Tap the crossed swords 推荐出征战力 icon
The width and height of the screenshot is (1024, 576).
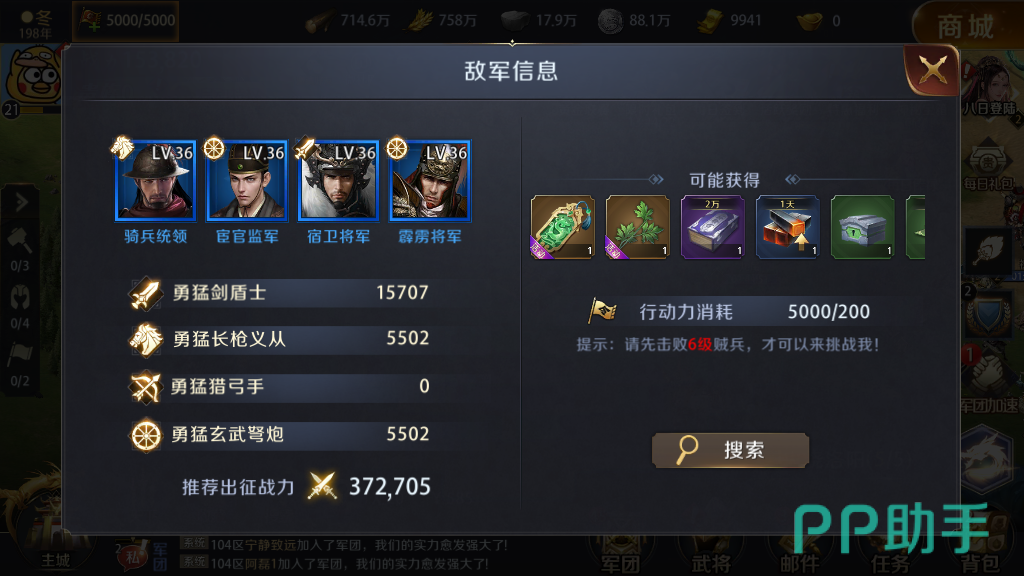pos(322,486)
